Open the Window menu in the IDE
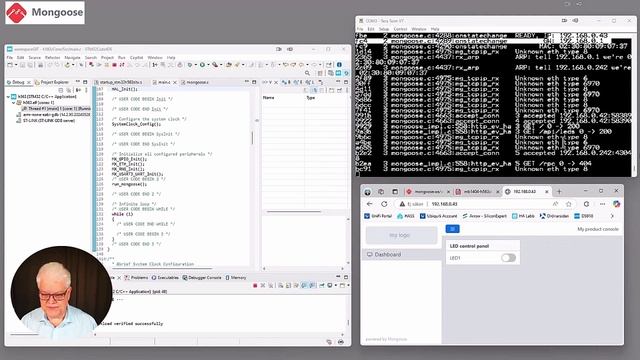This screenshot has height=360, width=640. click(155, 58)
